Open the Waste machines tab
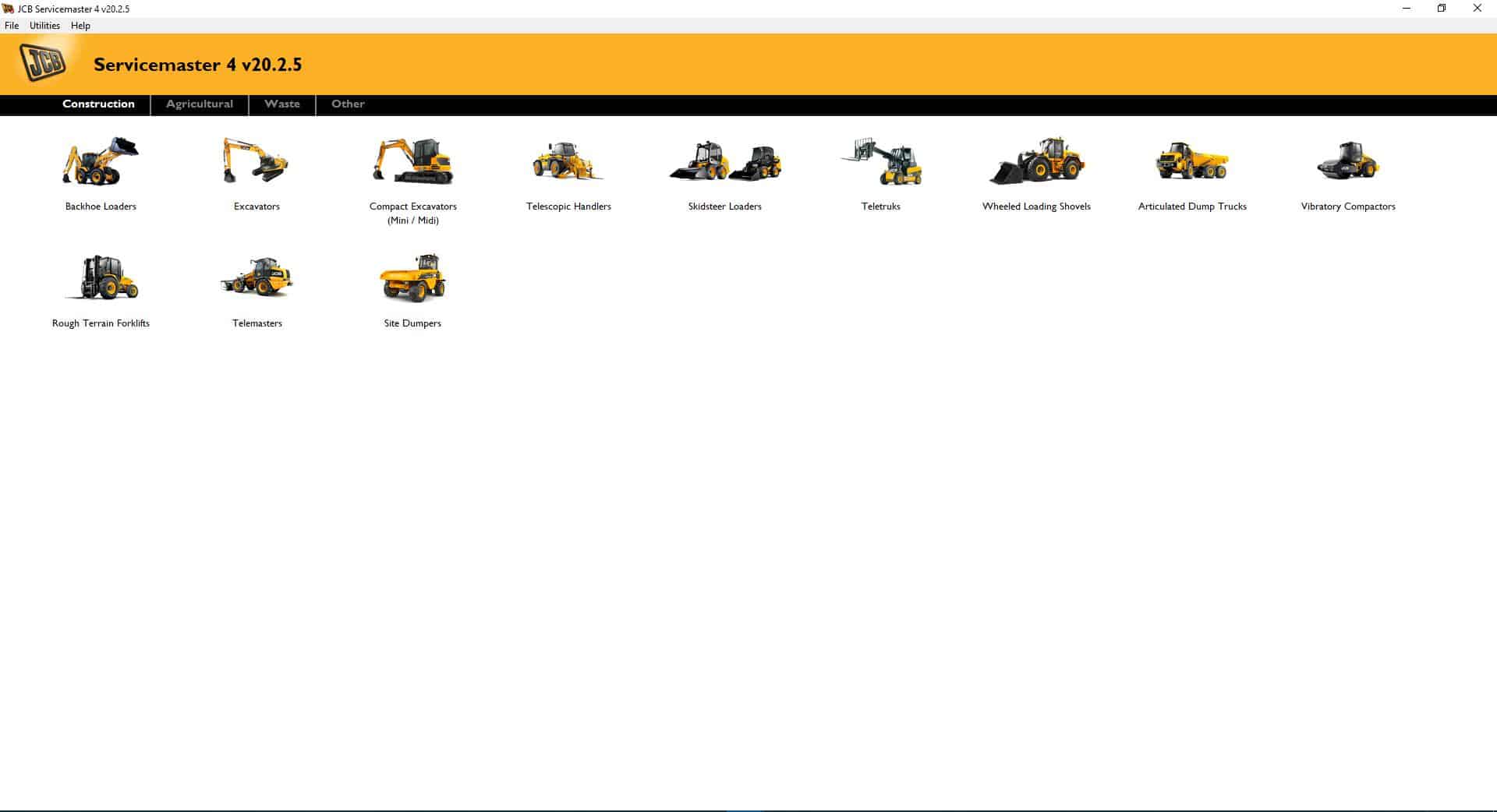The image size is (1497, 812). [x=282, y=104]
